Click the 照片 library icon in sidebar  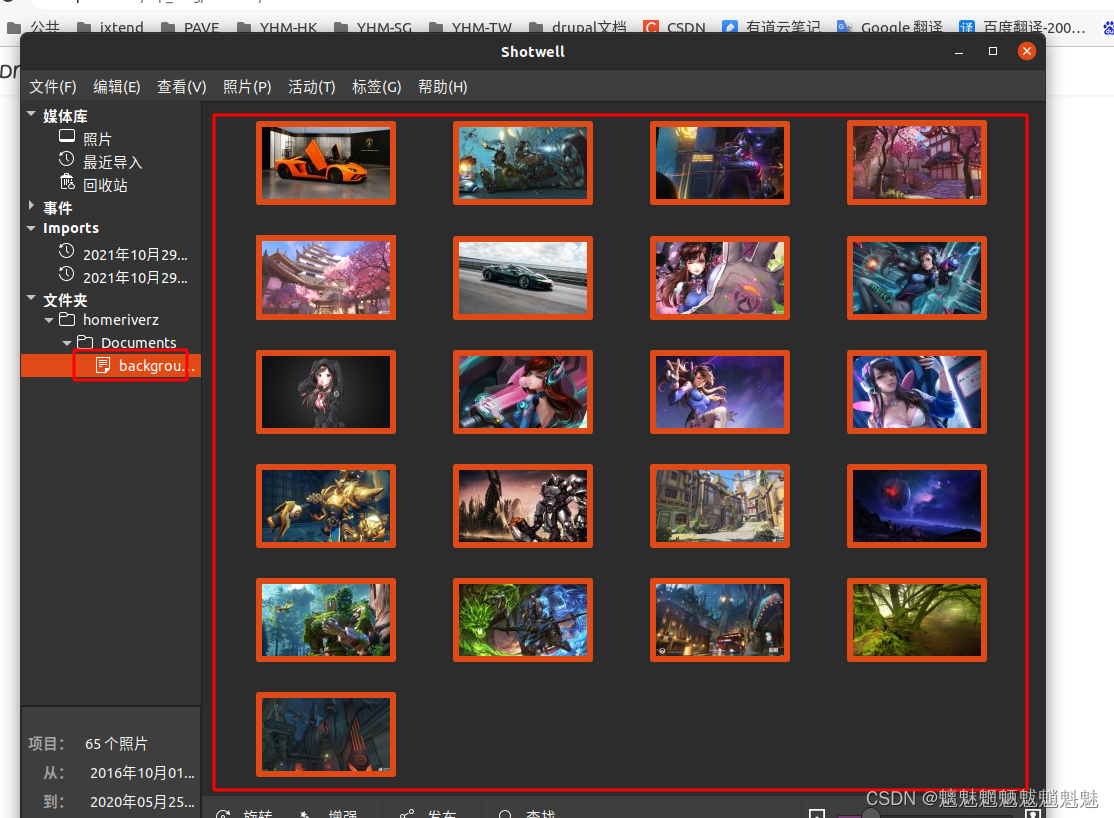pos(67,136)
